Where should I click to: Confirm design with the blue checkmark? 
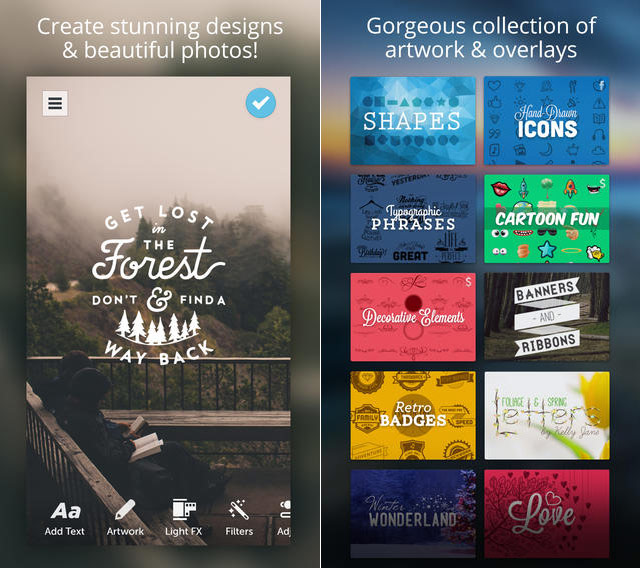[261, 103]
